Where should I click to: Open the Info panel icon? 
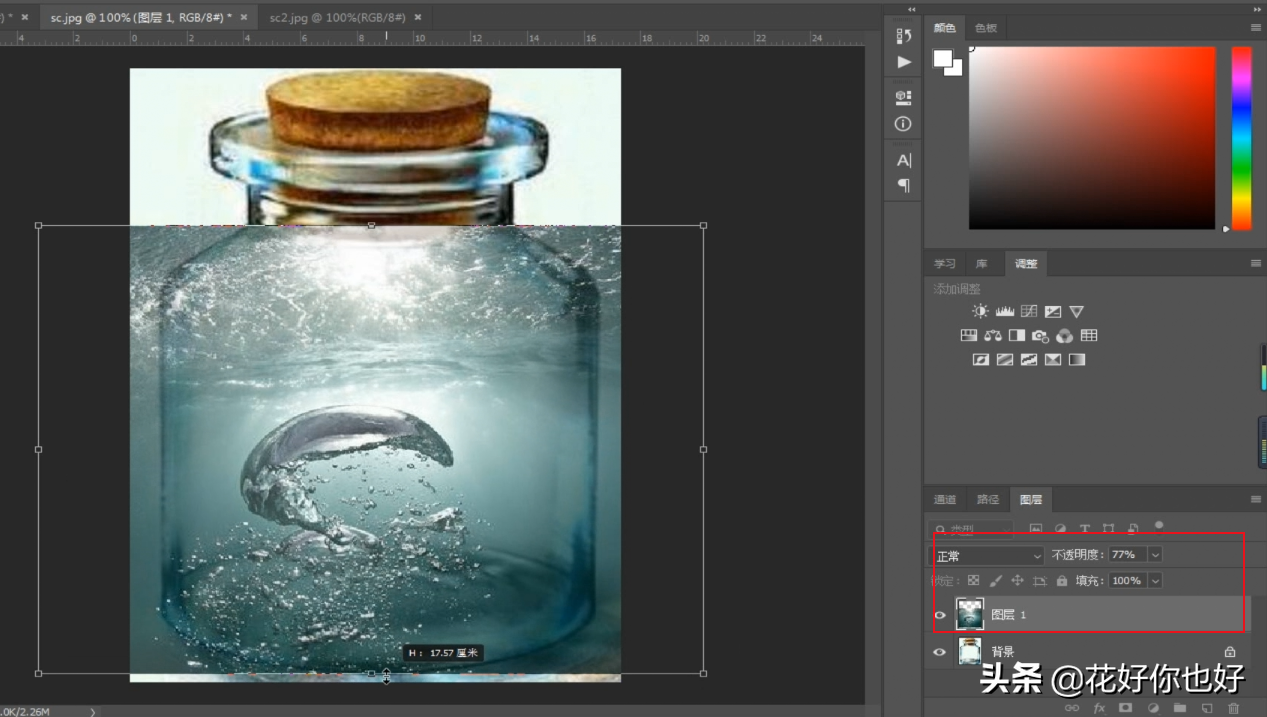(904, 124)
